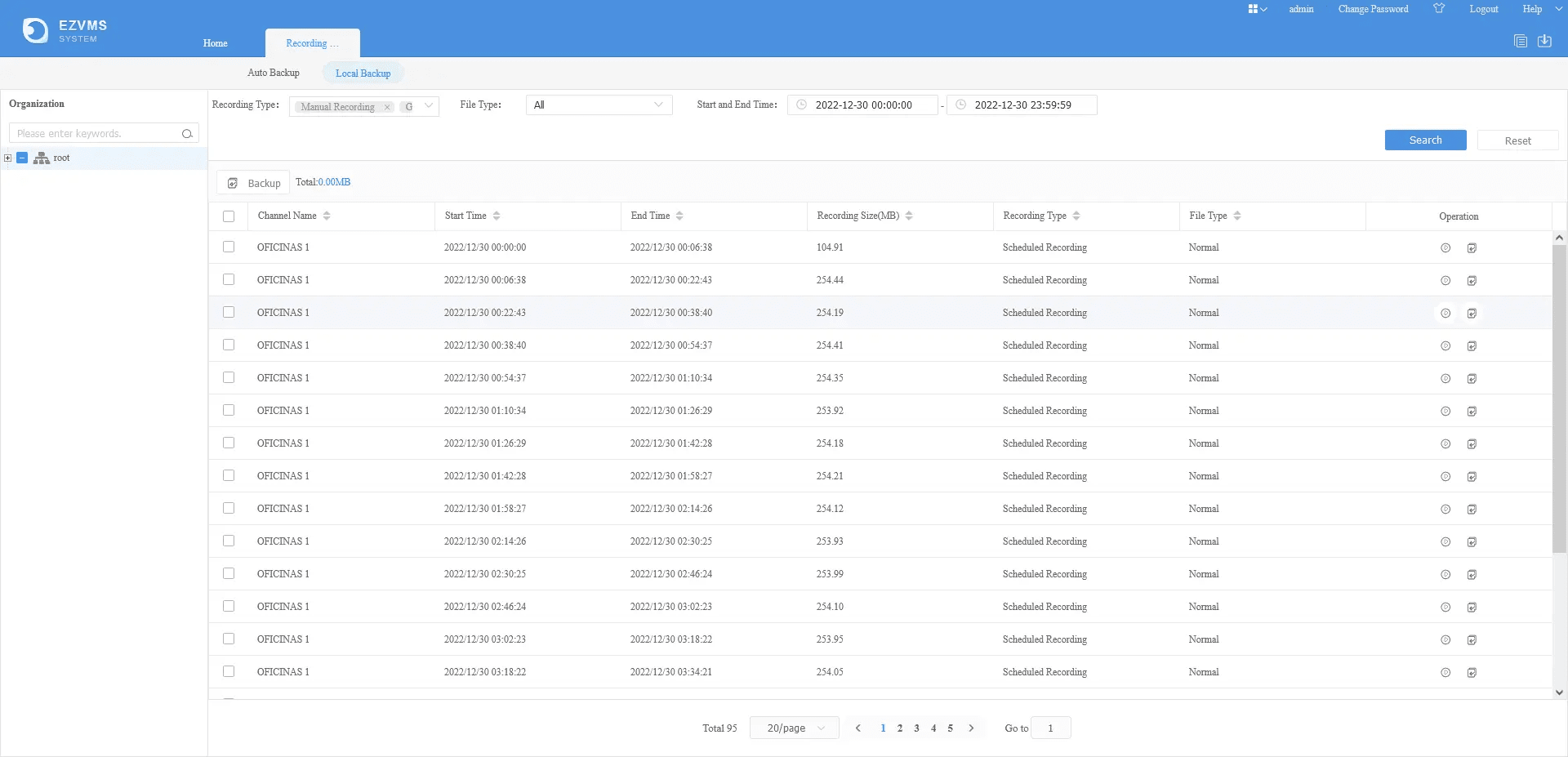Click the task list icon beside the download icon

coord(1521,41)
